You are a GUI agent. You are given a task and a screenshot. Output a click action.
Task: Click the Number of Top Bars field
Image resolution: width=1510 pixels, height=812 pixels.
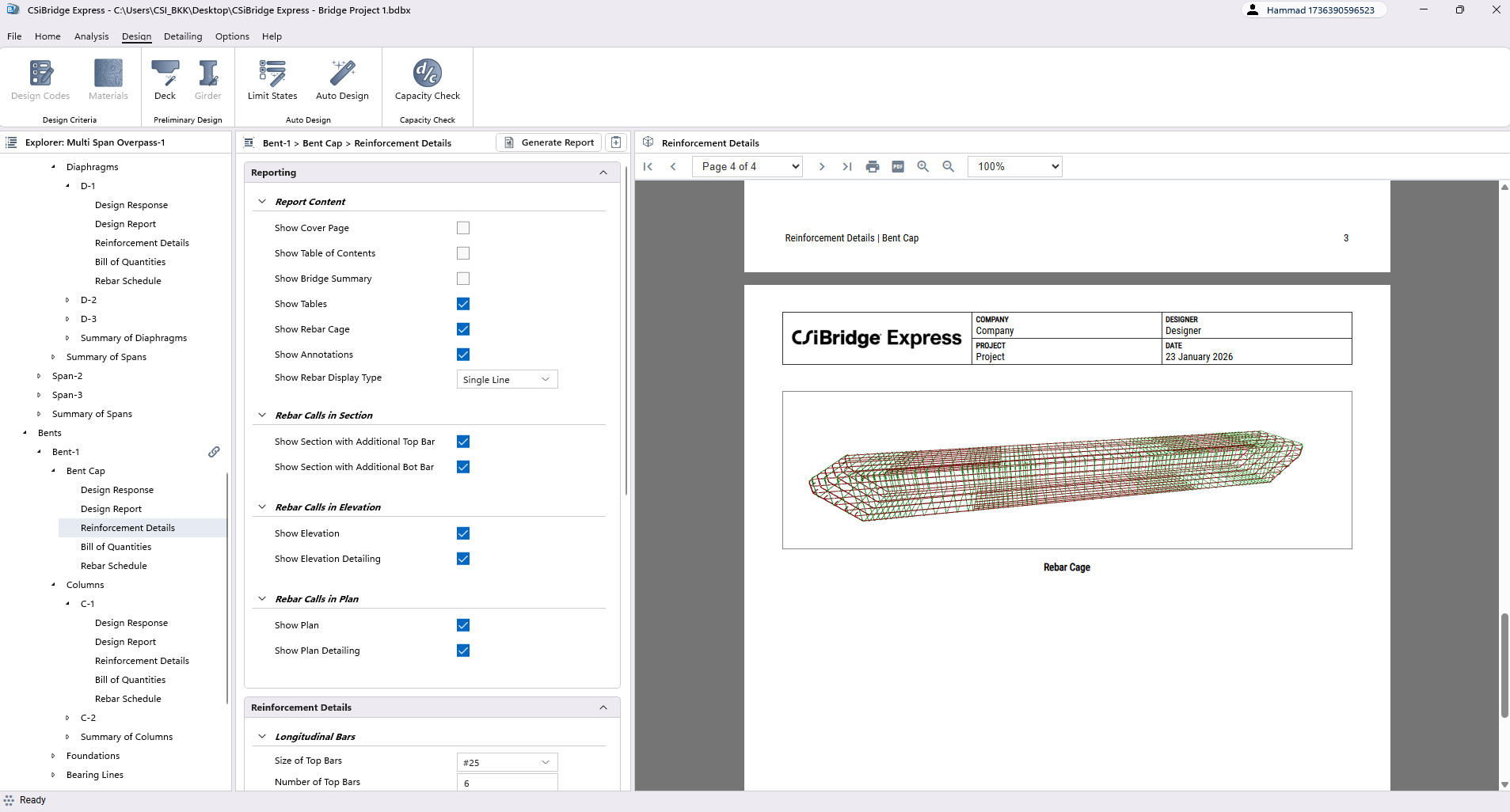[507, 783]
